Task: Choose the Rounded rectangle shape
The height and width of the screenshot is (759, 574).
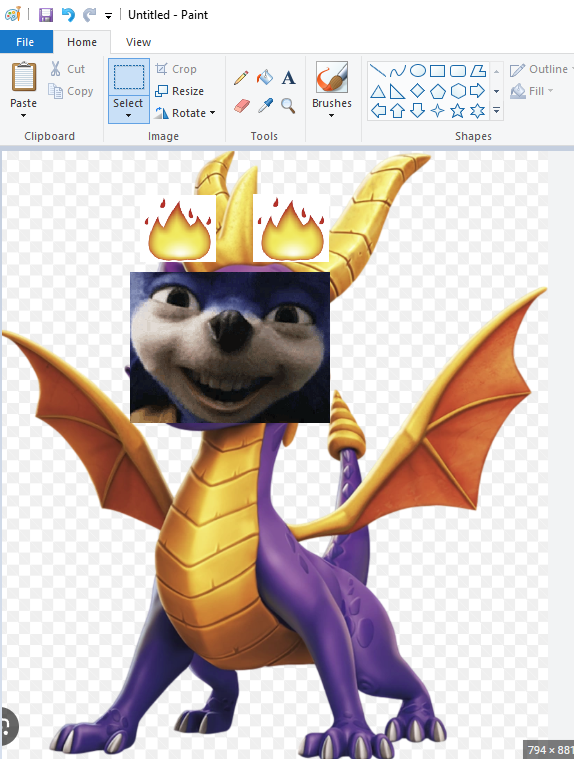Action: tap(458, 71)
